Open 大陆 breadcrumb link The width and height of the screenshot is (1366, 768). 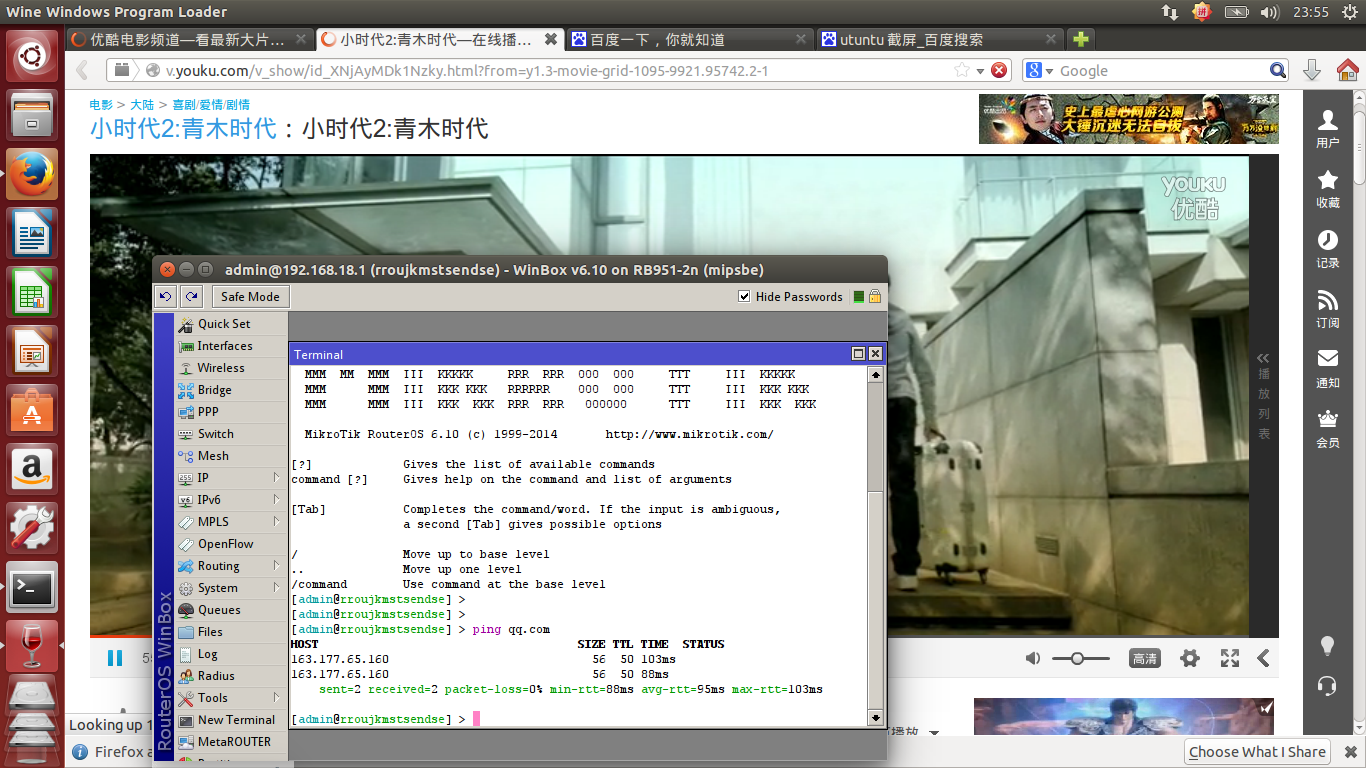click(x=142, y=104)
